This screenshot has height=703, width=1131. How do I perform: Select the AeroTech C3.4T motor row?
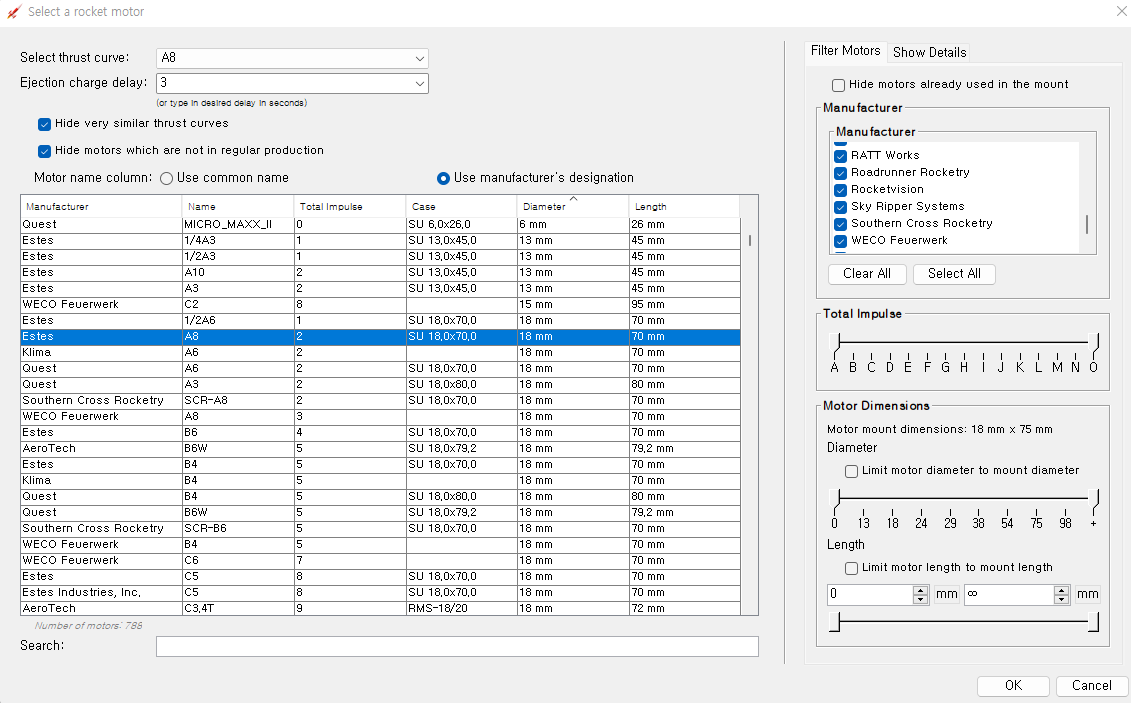click(380, 609)
